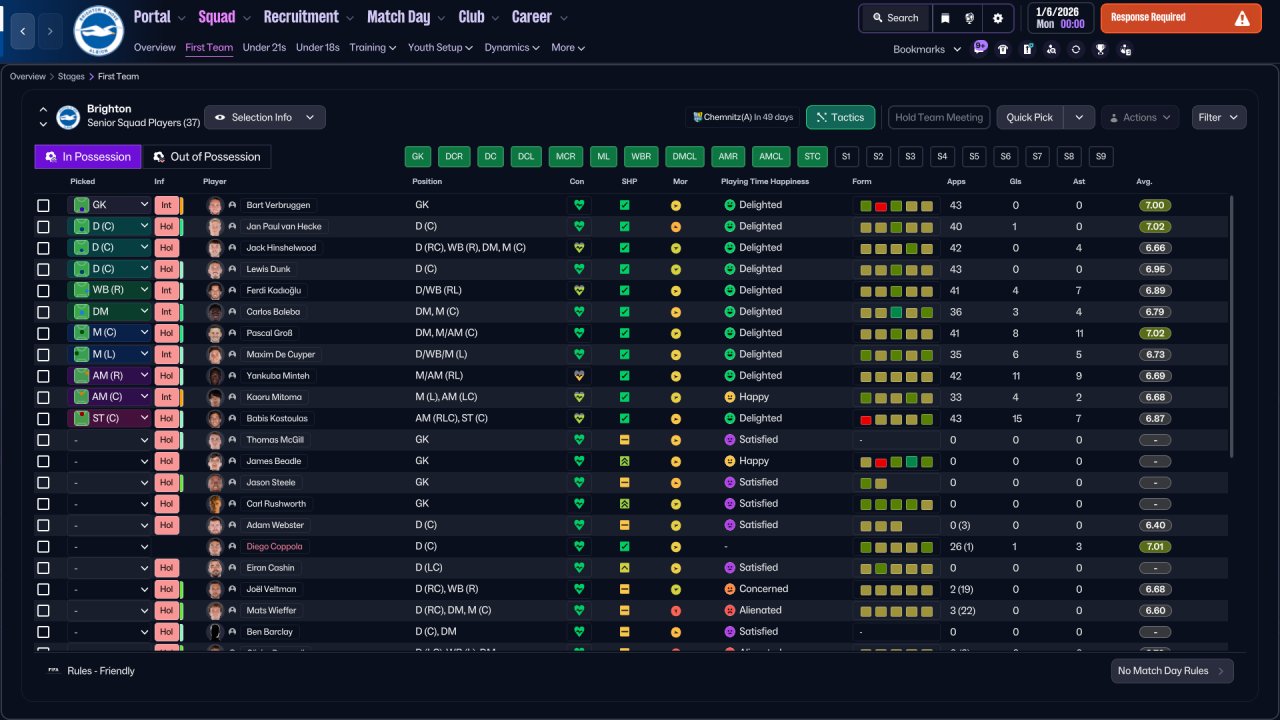Tick the checkbox for Lewis Dunk
The height and width of the screenshot is (720, 1280).
point(43,269)
